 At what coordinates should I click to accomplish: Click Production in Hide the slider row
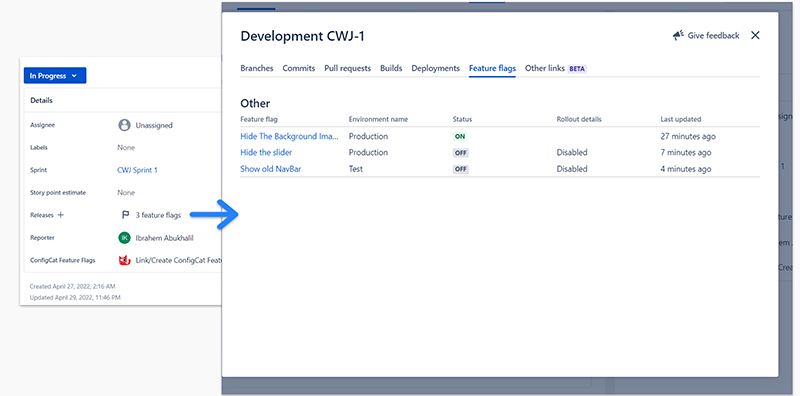[368, 153]
